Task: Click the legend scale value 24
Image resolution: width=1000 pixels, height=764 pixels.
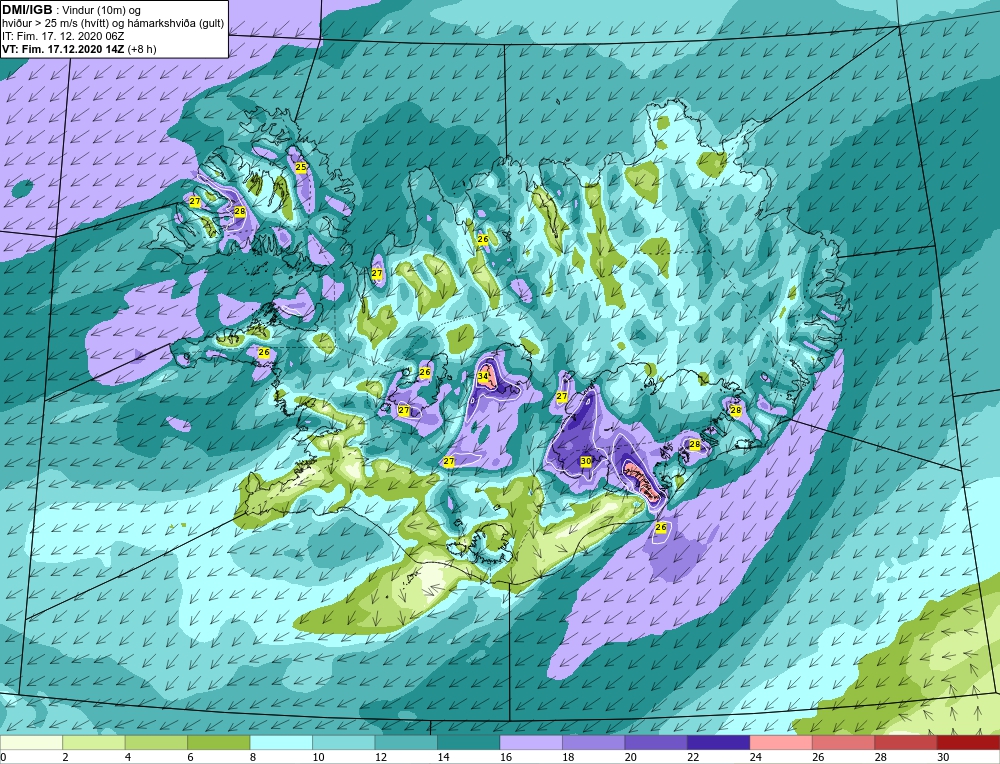Action: 756,757
